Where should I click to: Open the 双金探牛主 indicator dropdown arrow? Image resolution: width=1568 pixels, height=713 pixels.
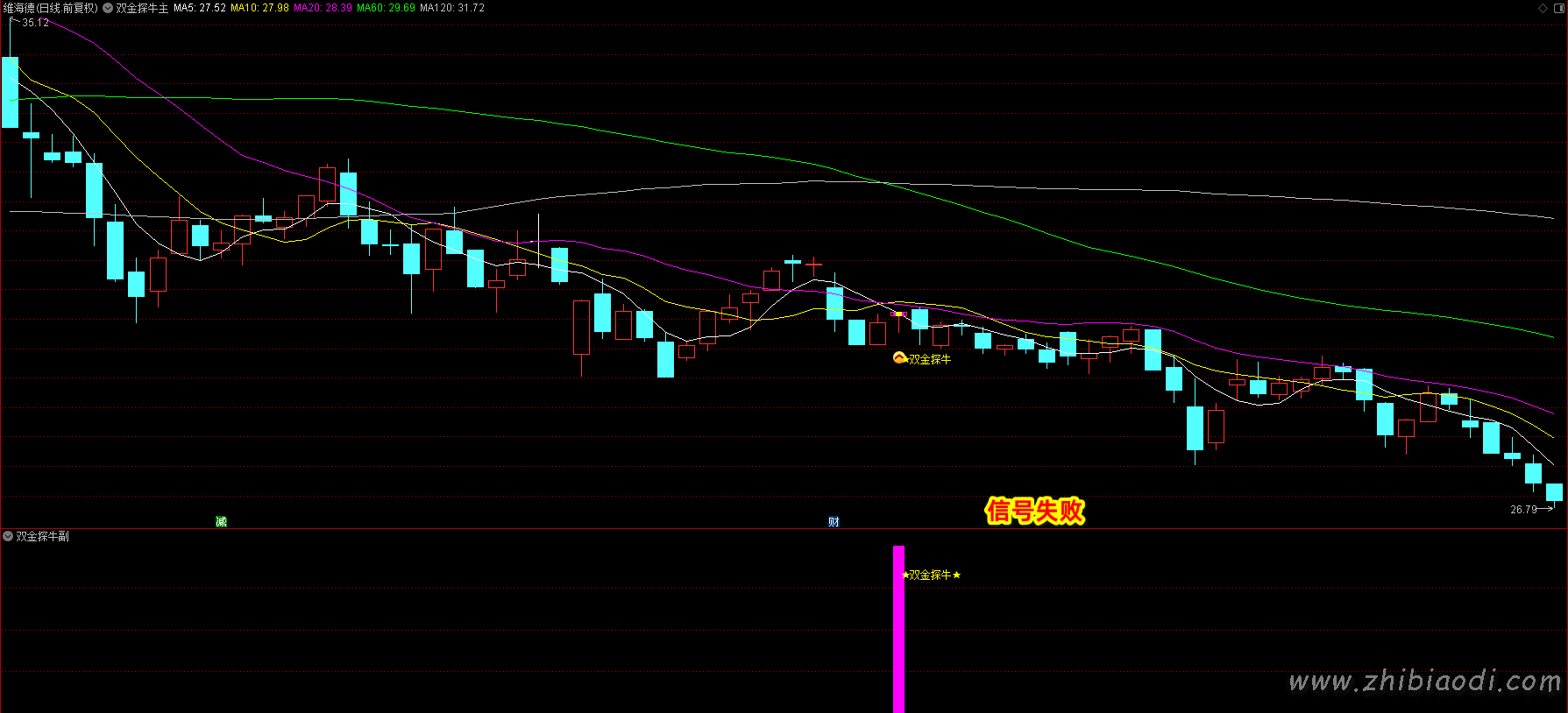[108, 8]
